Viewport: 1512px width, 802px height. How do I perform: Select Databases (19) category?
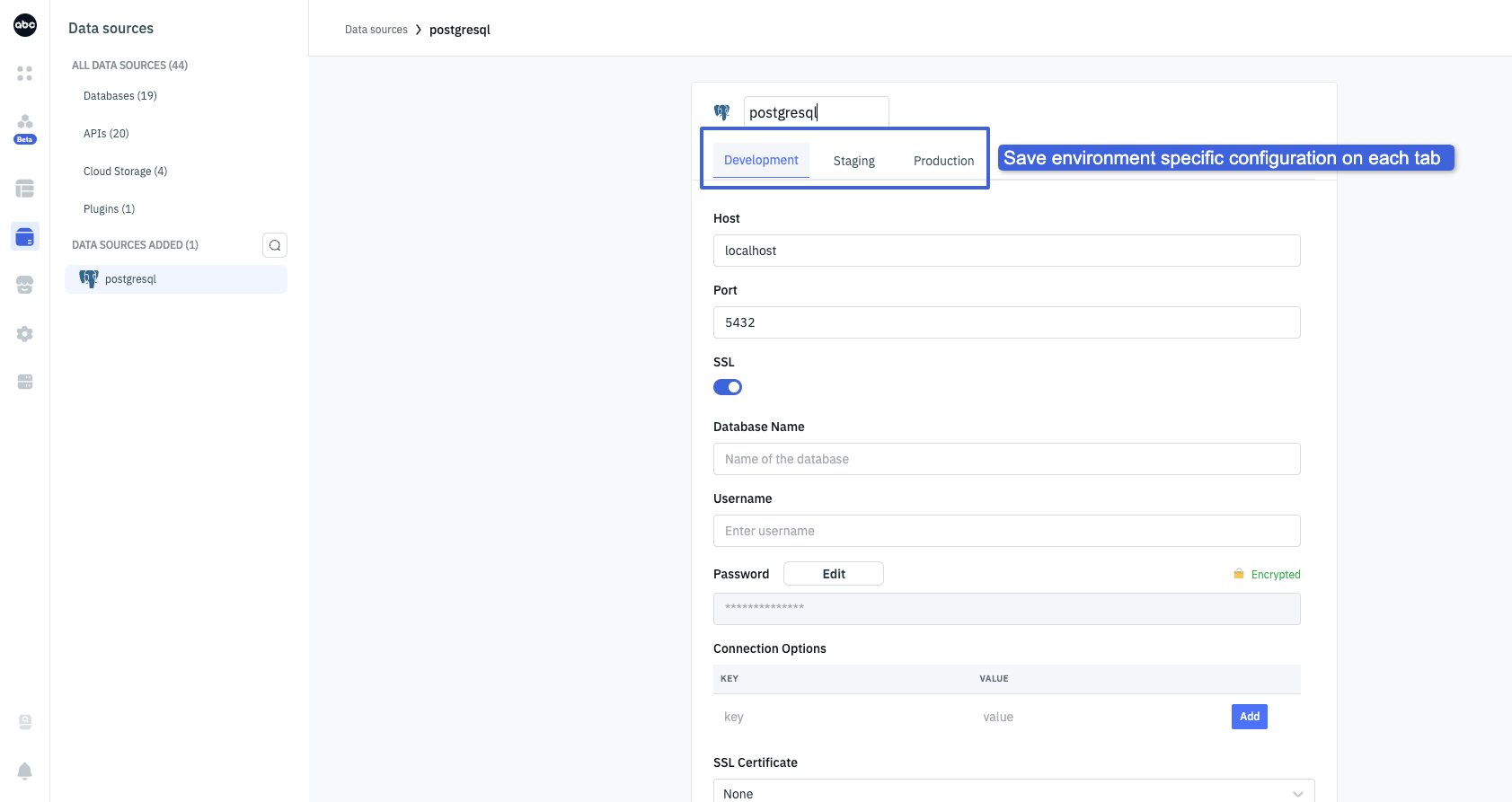click(x=120, y=96)
